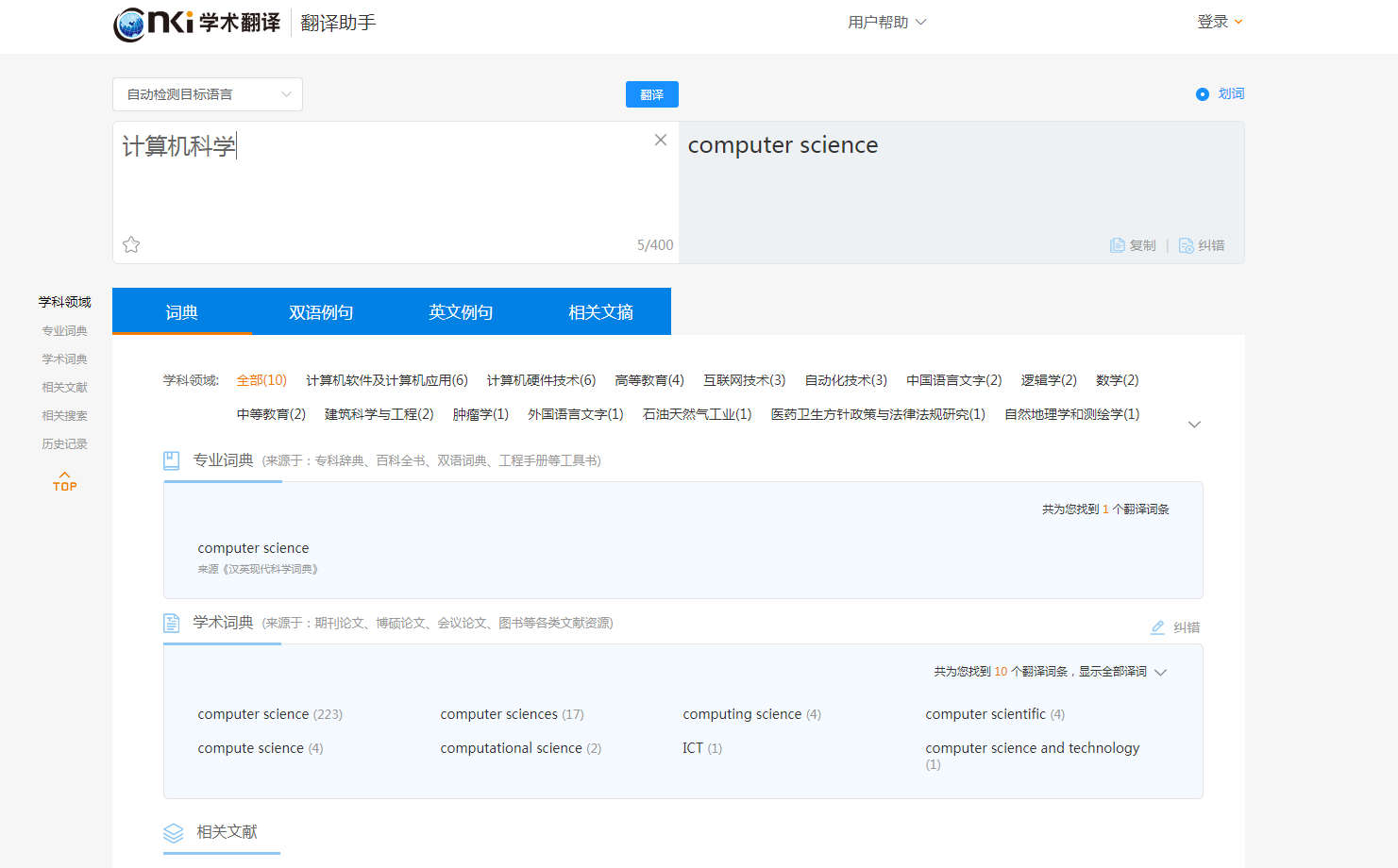The height and width of the screenshot is (868, 1398).
Task: Filter by 中等教育(2)
Action: point(271,414)
